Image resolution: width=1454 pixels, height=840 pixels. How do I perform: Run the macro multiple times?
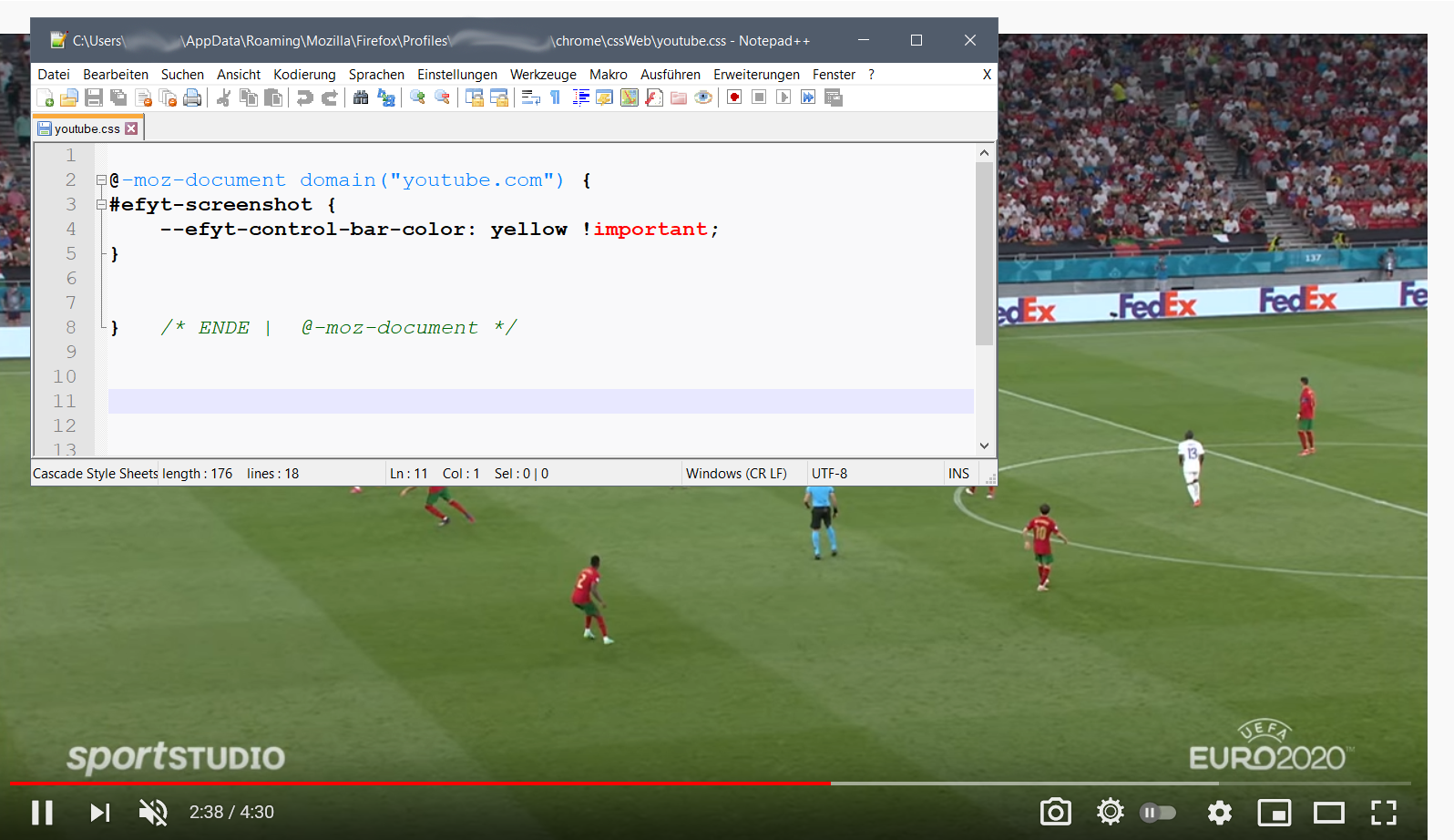click(x=808, y=97)
